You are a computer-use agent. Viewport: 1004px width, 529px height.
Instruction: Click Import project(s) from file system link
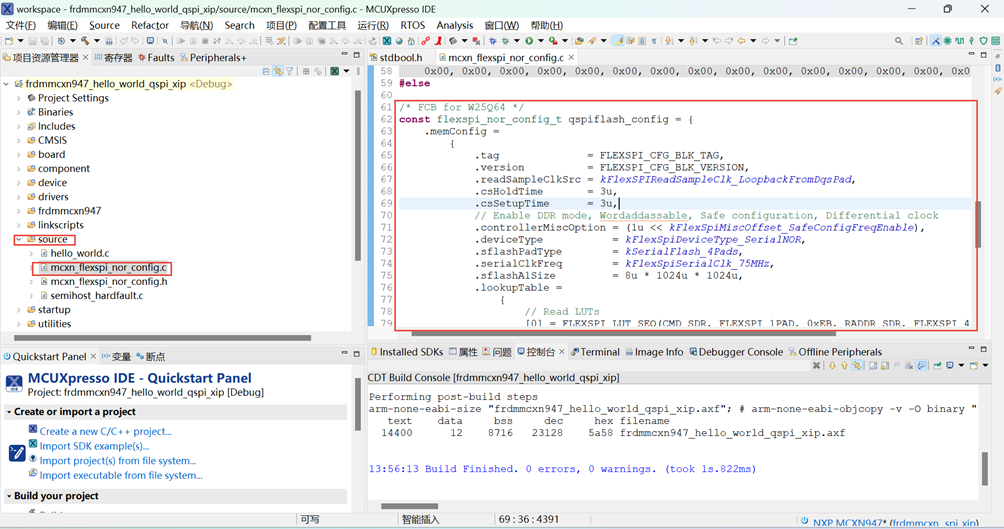click(118, 460)
